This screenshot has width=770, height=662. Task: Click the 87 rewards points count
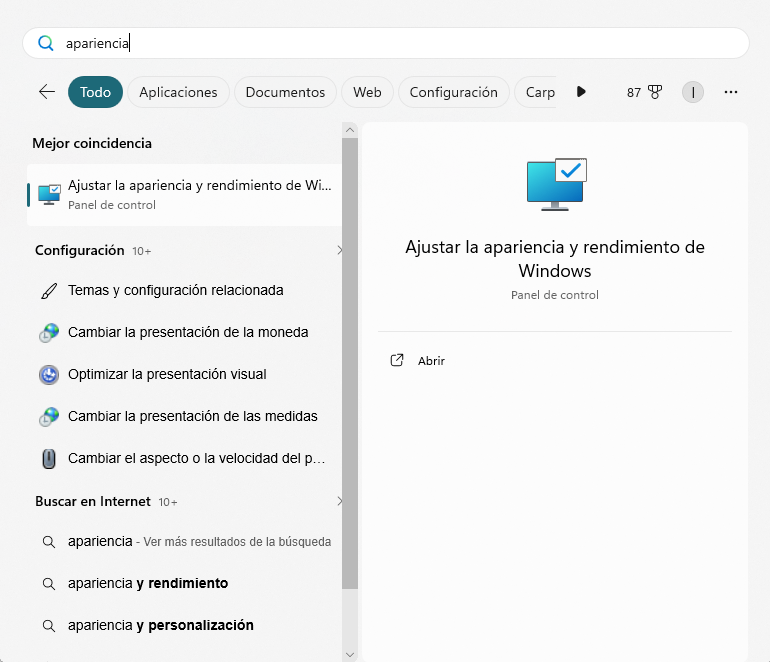[633, 92]
